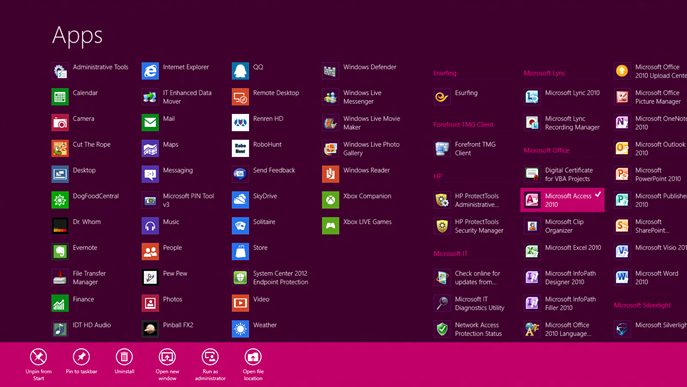
Task: Open the Microsoft Excel 2010 icon
Action: point(532,252)
